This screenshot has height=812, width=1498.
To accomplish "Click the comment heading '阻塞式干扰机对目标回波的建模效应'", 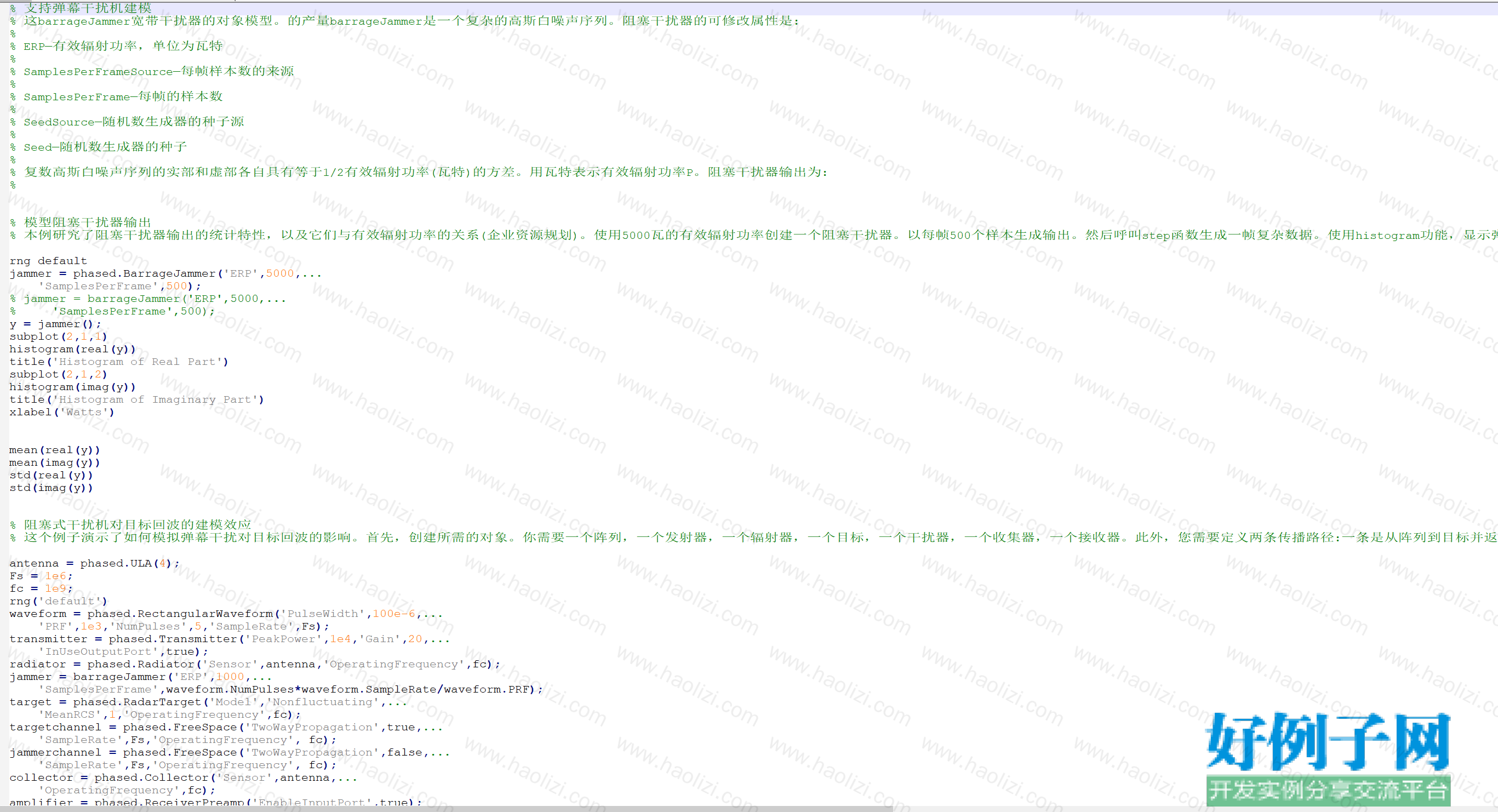I will (137, 525).
